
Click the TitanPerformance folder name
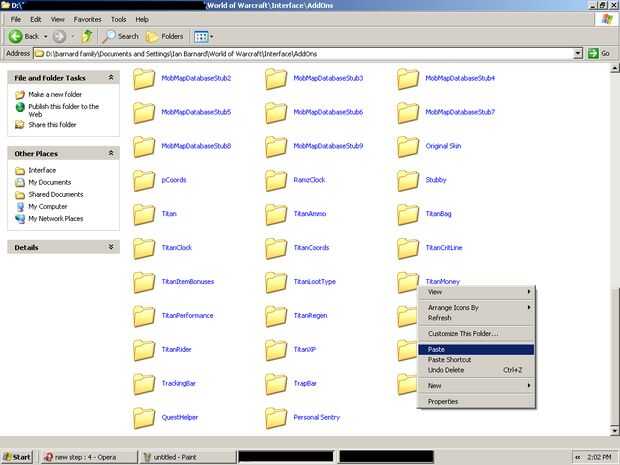coord(187,316)
